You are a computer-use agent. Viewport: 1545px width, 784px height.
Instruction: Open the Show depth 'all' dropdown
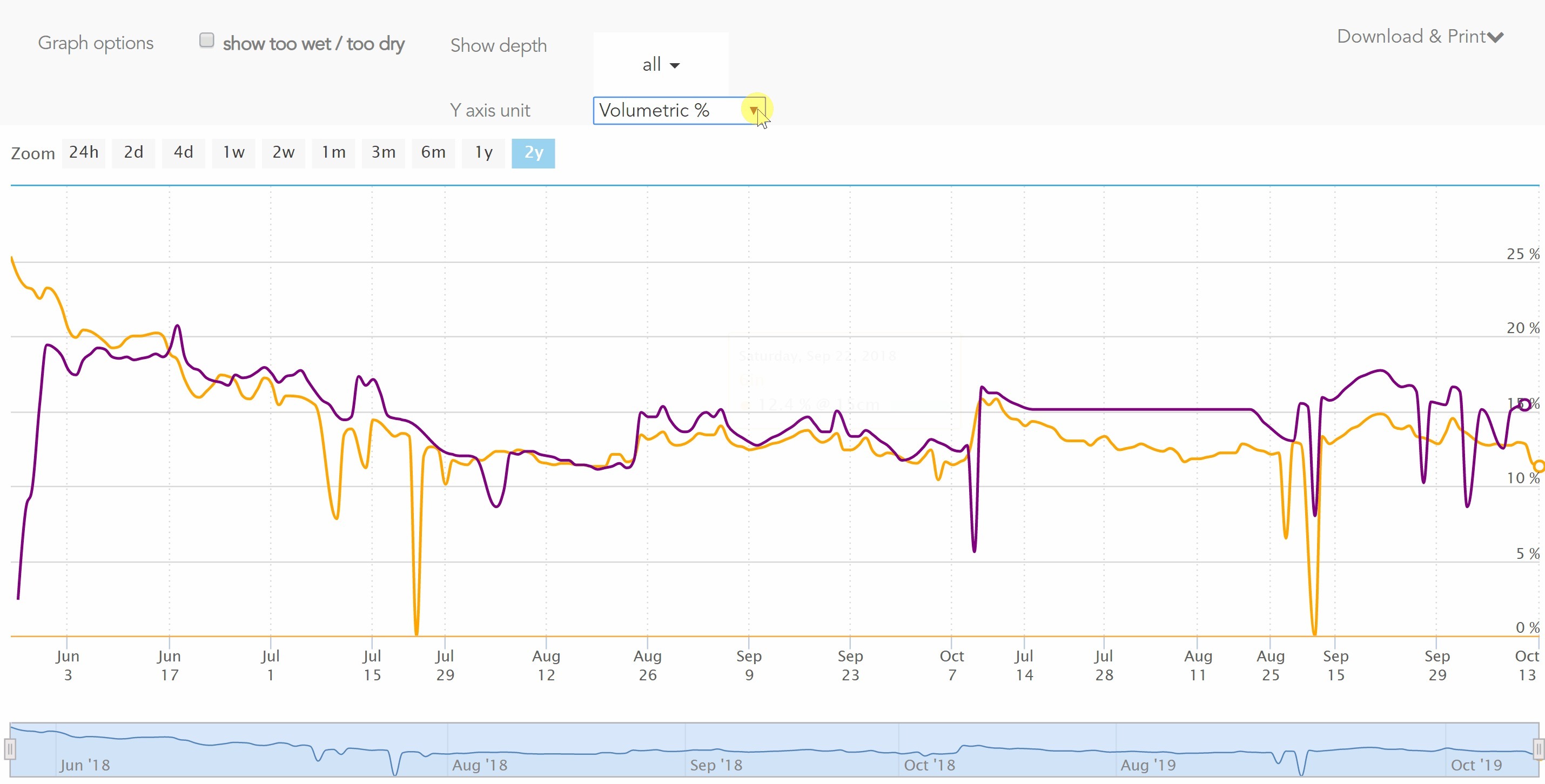660,64
